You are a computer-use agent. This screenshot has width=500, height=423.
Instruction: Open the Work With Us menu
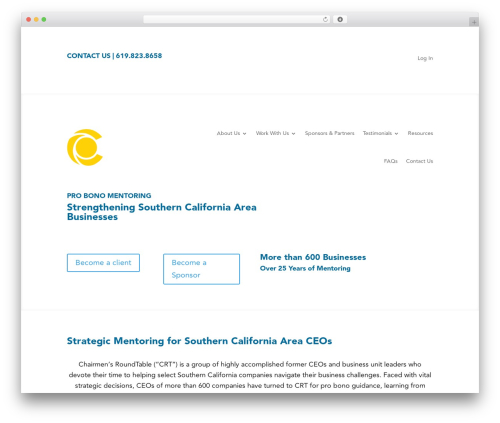pyautogui.click(x=272, y=133)
